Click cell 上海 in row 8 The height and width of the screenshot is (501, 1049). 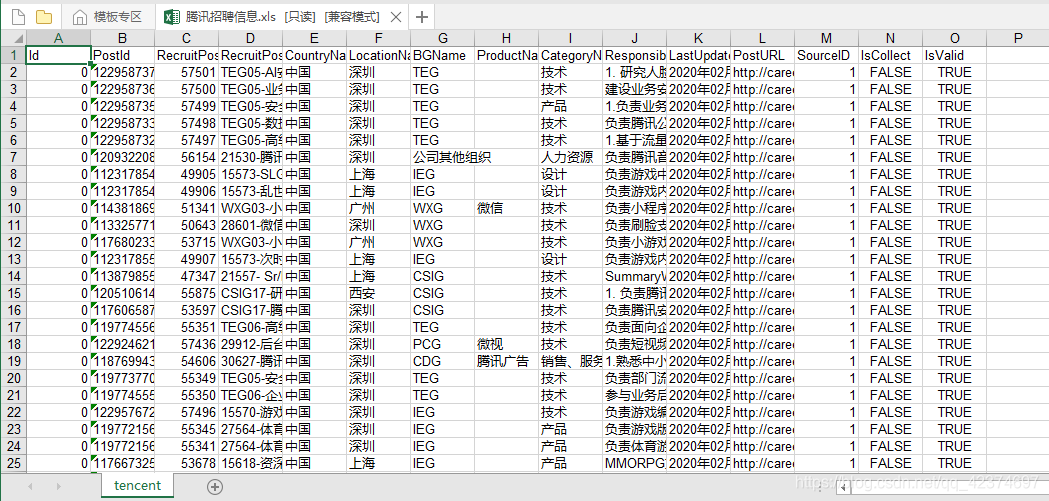click(379, 174)
